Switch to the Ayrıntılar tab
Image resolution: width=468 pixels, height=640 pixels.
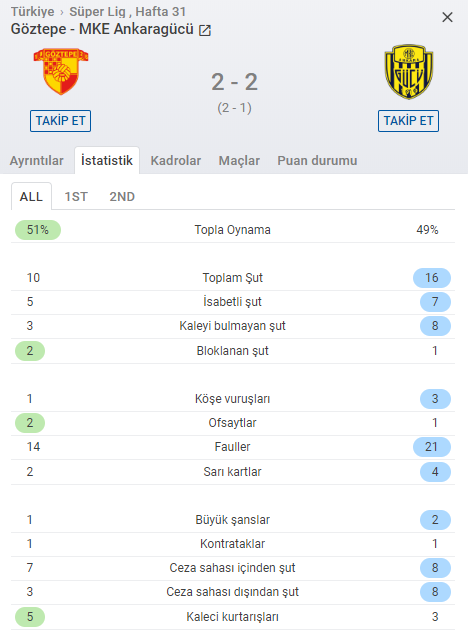(37, 161)
